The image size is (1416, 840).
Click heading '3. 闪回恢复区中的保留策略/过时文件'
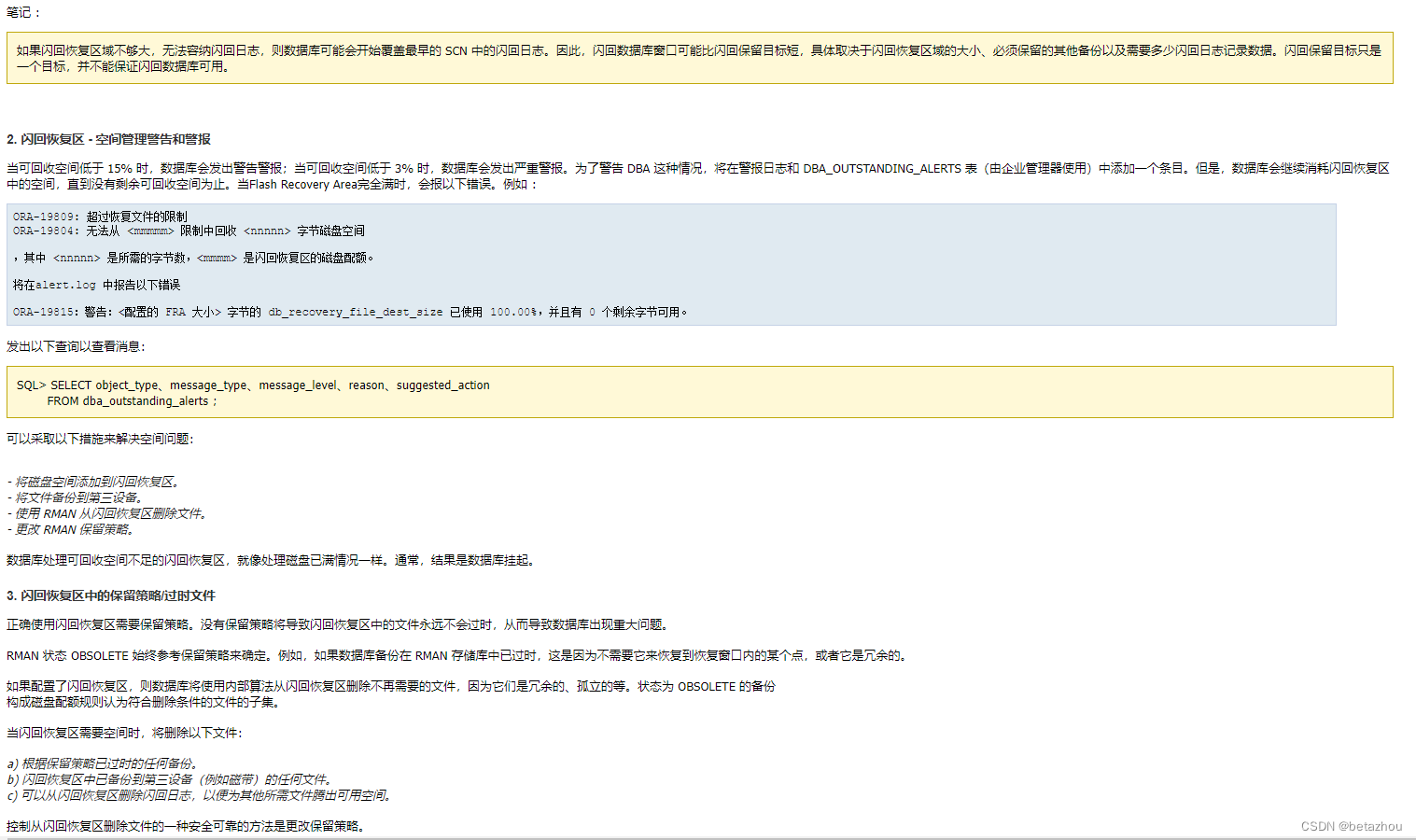coord(111,595)
